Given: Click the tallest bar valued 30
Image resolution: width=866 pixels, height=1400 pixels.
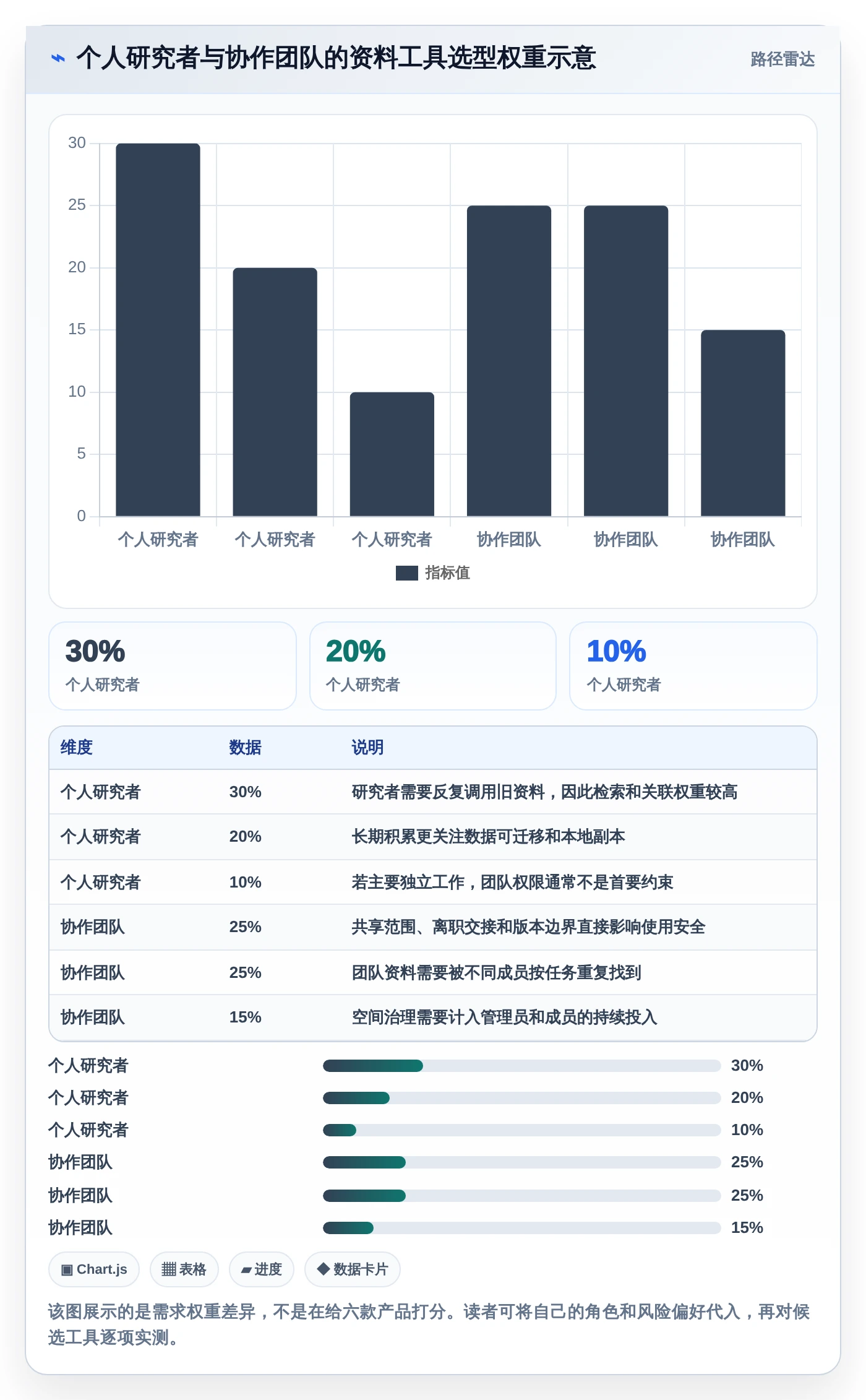Looking at the screenshot, I should pyautogui.click(x=158, y=329).
